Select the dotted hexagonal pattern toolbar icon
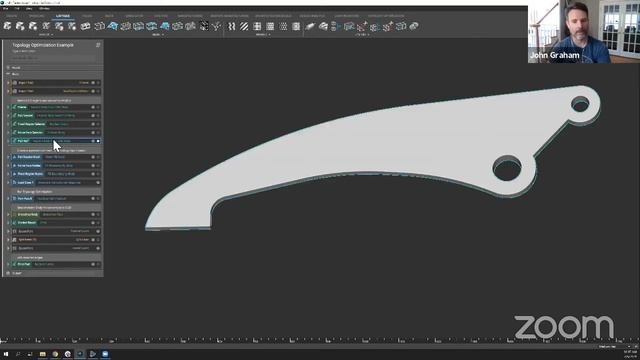640x360 pixels. 283,27
